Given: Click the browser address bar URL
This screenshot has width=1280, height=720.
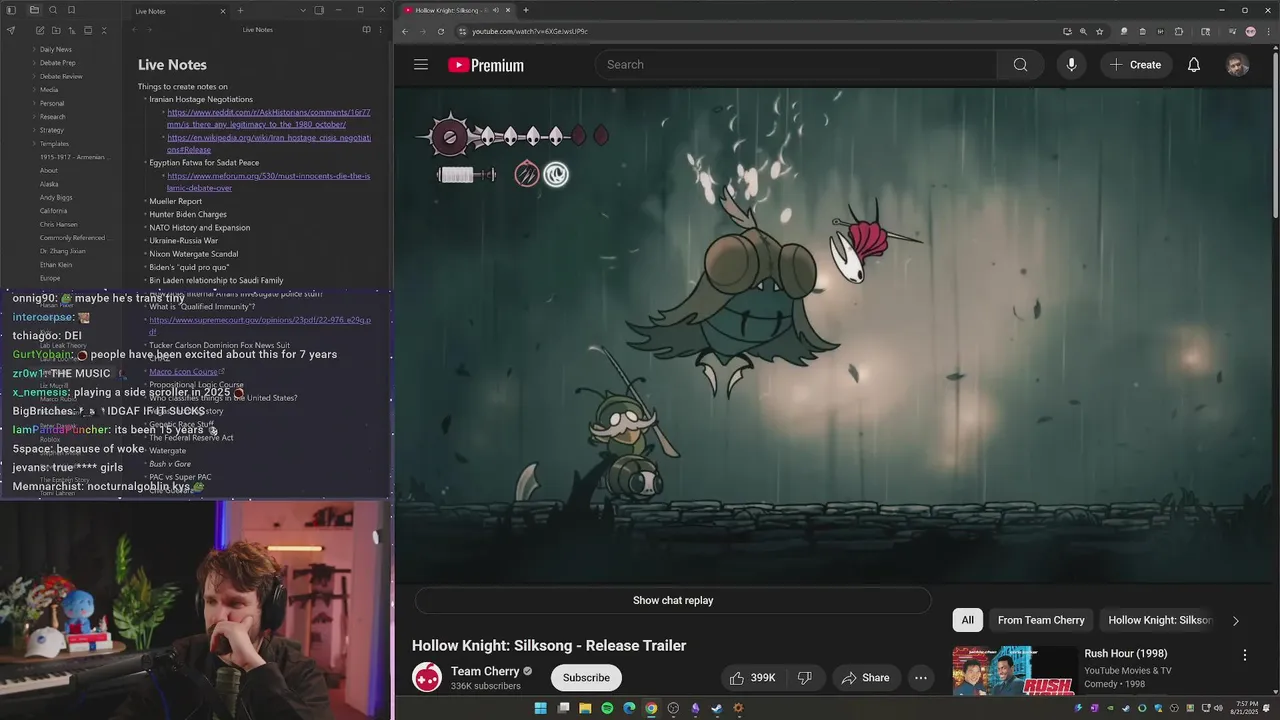Looking at the screenshot, I should tap(530, 31).
